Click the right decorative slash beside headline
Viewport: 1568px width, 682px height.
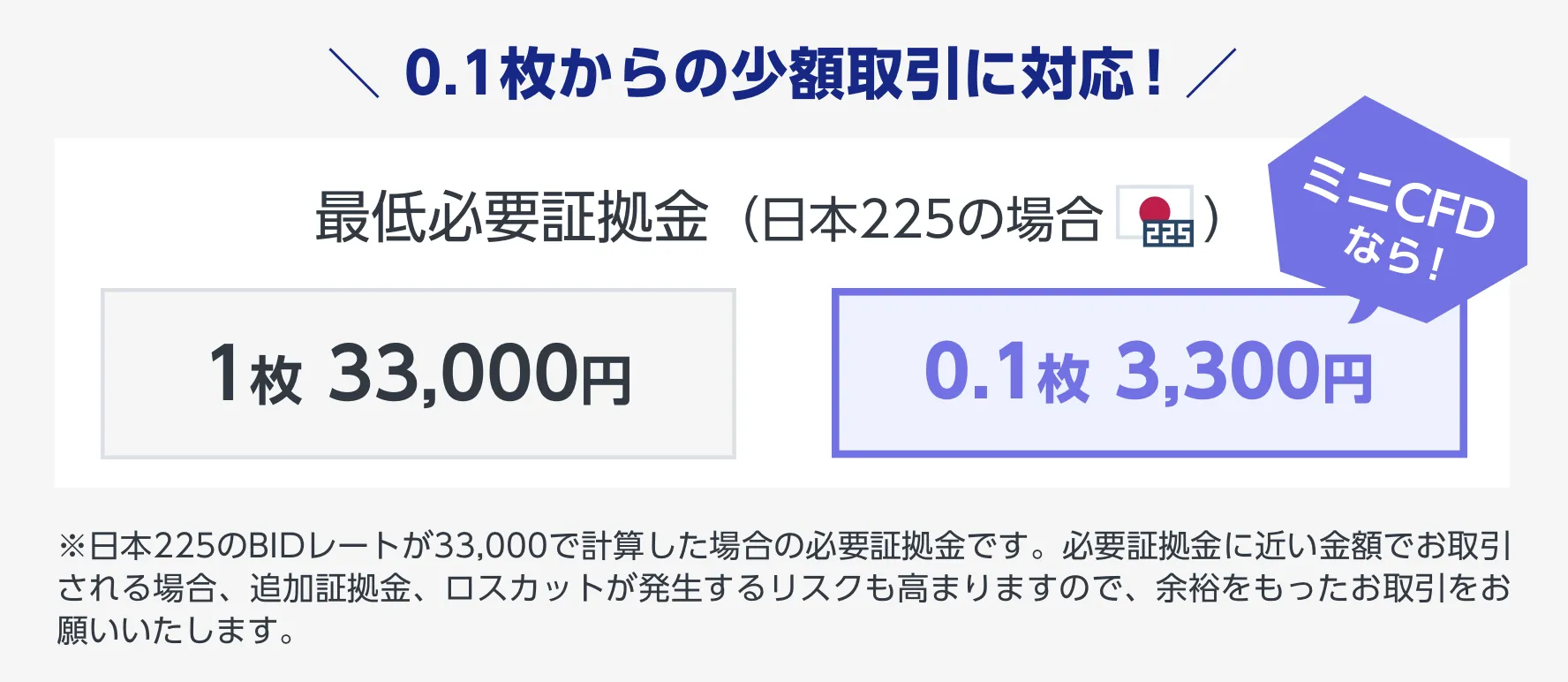(x=1210, y=72)
